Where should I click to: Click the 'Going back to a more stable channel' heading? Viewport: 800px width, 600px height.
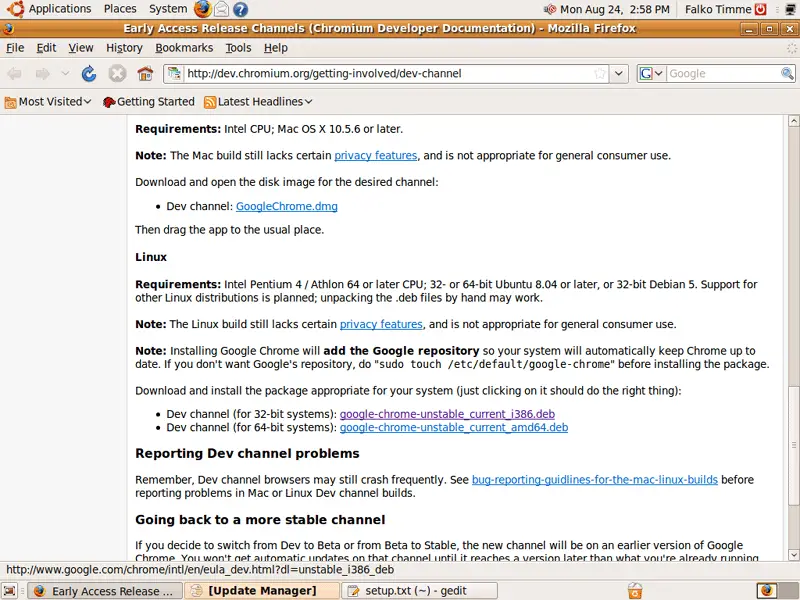click(x=260, y=520)
